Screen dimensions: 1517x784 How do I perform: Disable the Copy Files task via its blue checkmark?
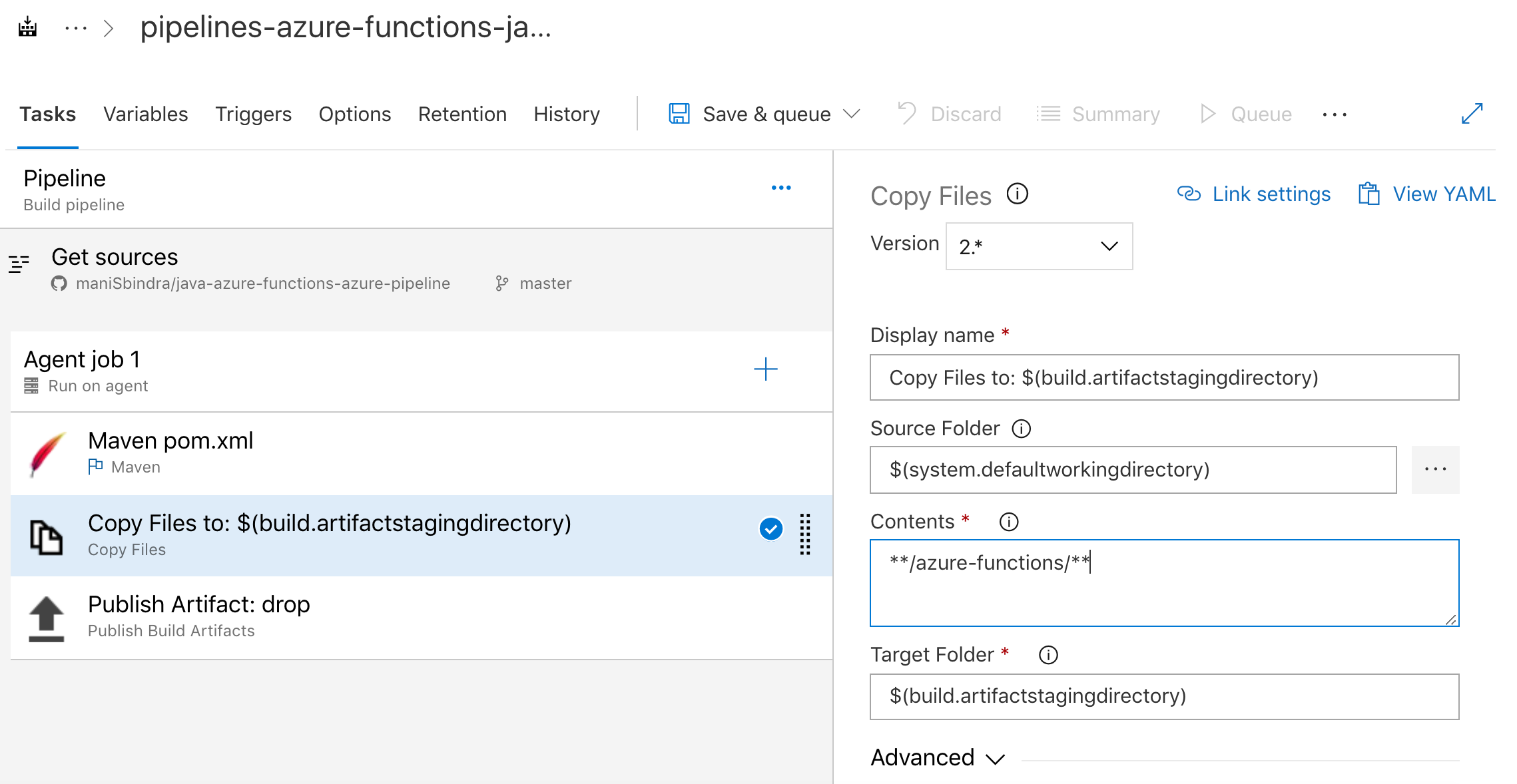tap(770, 528)
